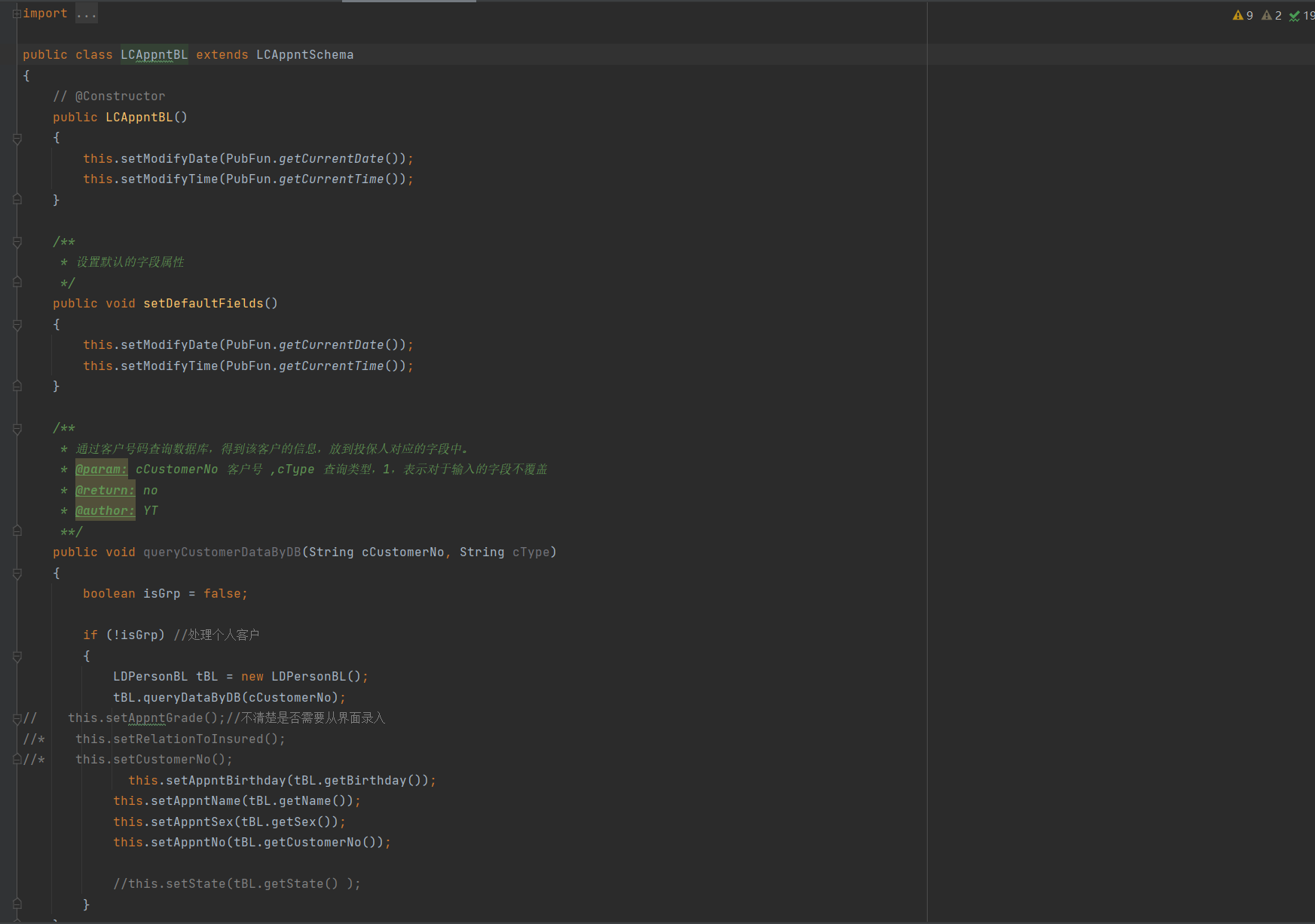The width and height of the screenshot is (1315, 924).
Task: Click setModifyDate inside setDefaultFields
Action: coord(170,345)
